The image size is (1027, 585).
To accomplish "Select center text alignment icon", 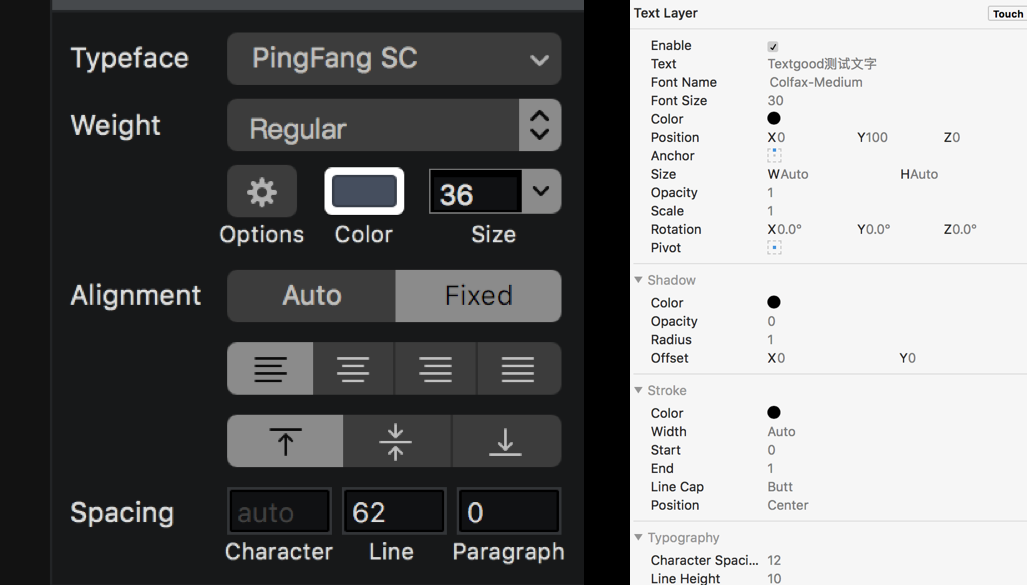I will tap(353, 369).
